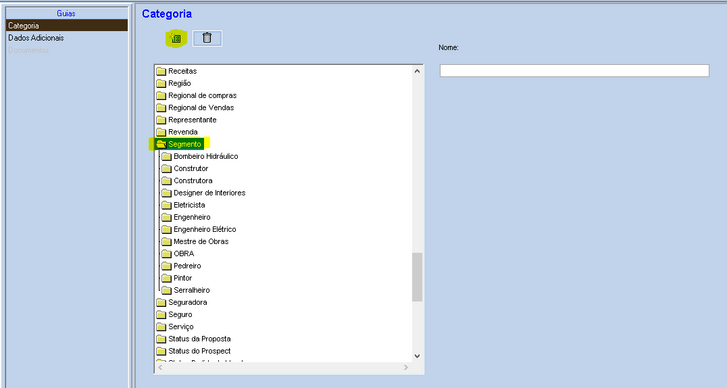Select the Revenda folder

tap(183, 132)
